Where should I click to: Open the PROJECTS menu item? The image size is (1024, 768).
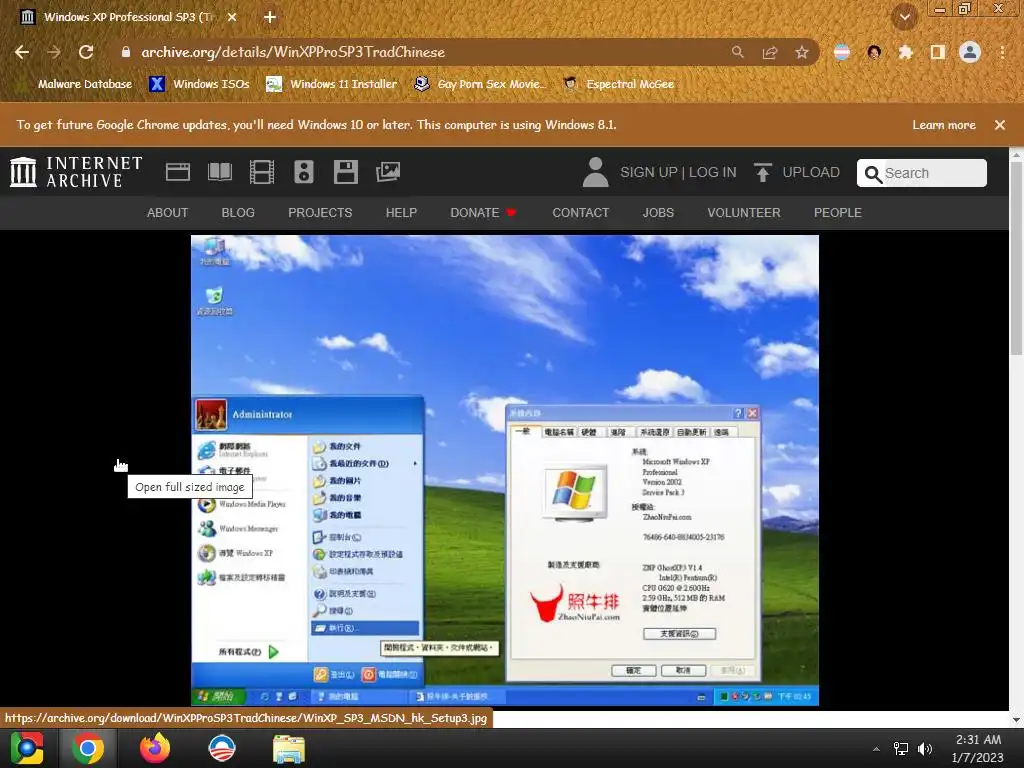click(320, 213)
